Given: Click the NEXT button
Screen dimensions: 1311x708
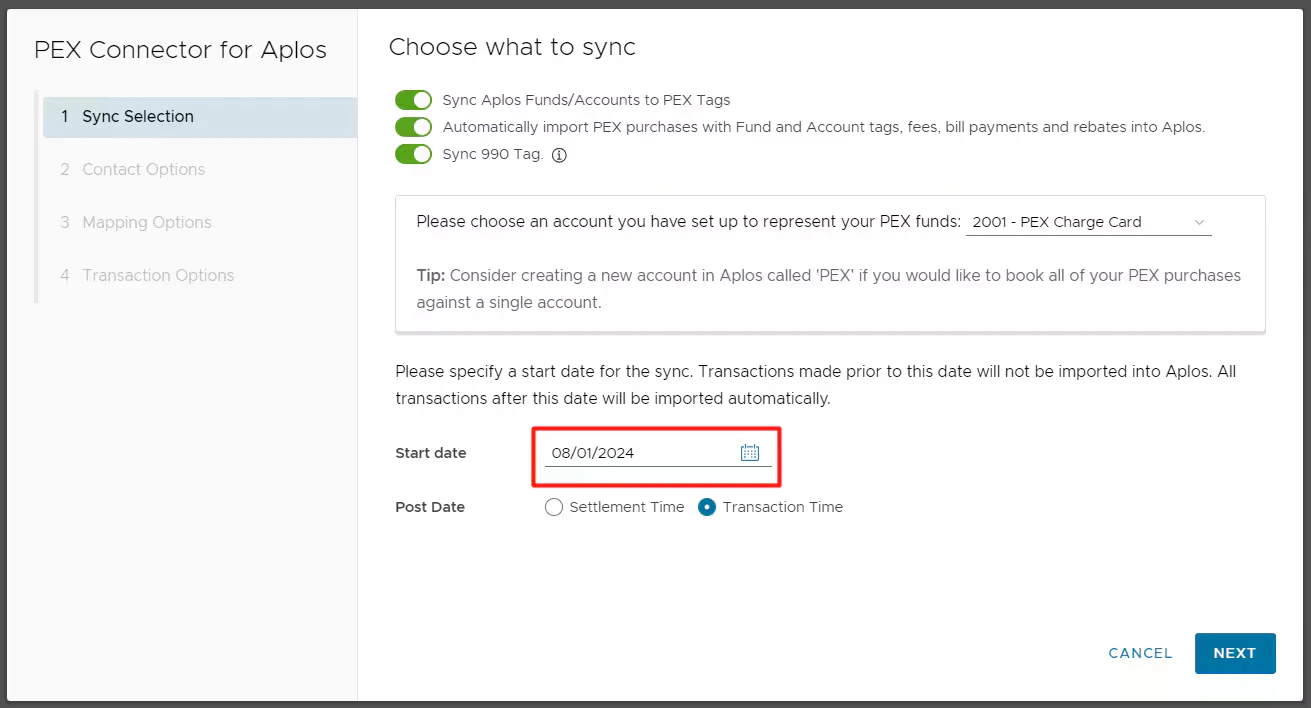Looking at the screenshot, I should tap(1235, 653).
